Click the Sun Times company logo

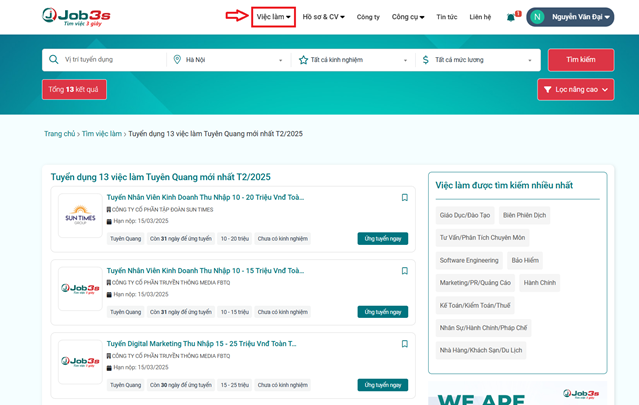(80, 217)
